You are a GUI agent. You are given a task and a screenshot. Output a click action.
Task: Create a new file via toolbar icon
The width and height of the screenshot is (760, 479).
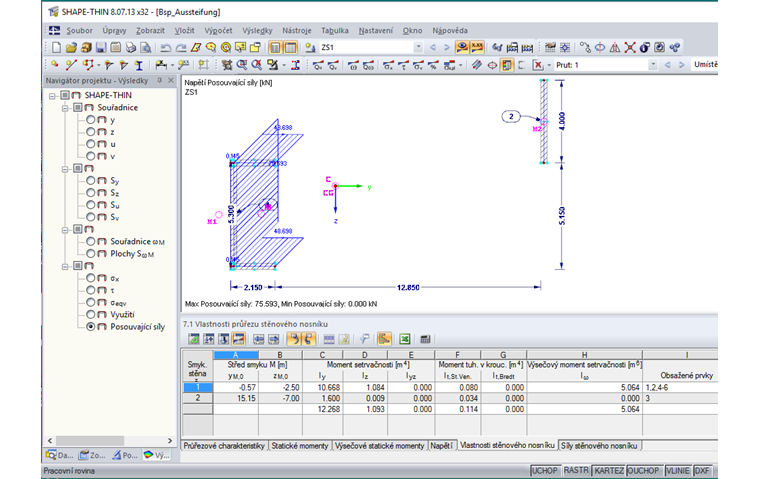click(56, 48)
